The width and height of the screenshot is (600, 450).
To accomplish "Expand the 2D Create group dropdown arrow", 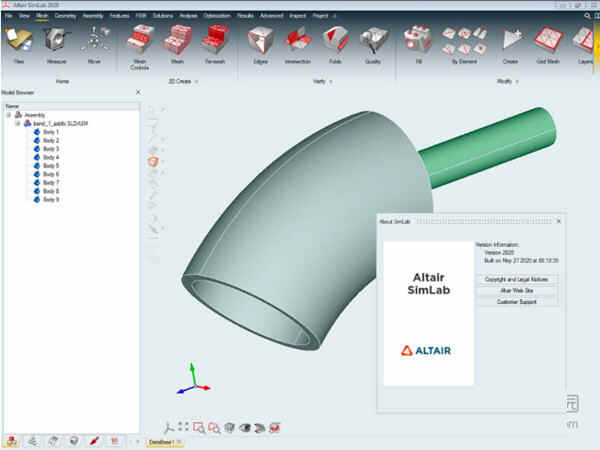I will tap(197, 82).
